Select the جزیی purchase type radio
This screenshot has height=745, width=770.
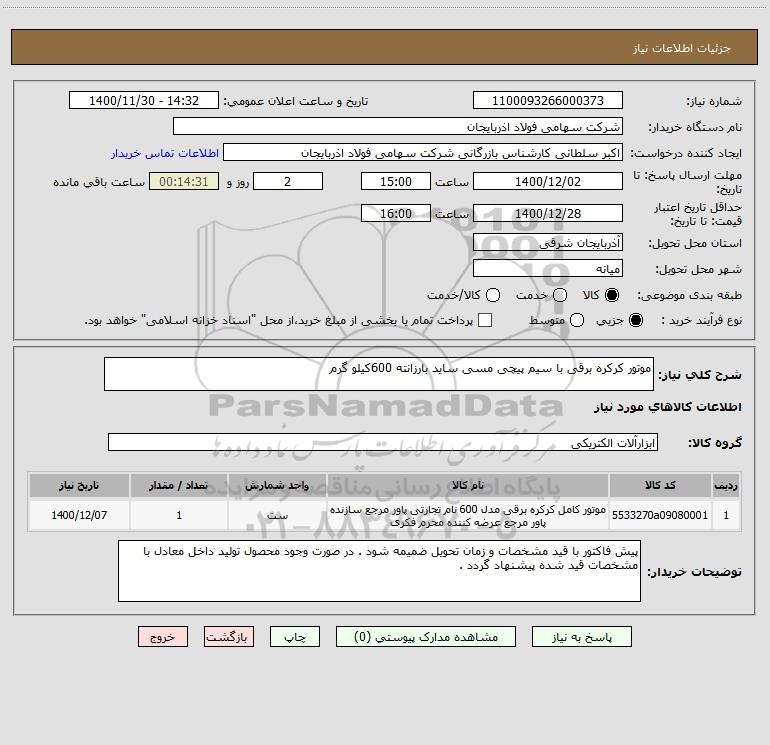pos(635,320)
